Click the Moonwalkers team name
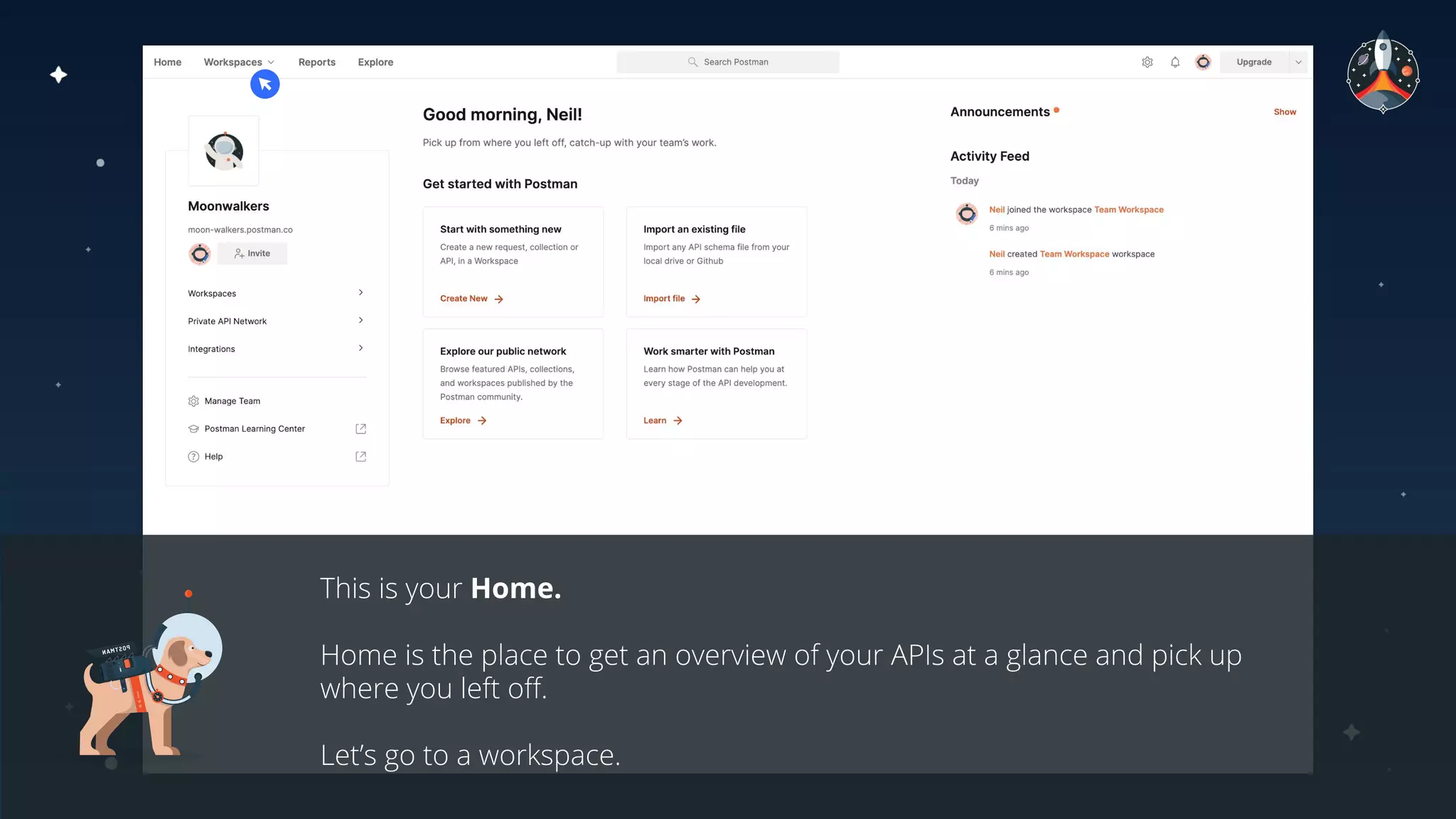 point(228,206)
